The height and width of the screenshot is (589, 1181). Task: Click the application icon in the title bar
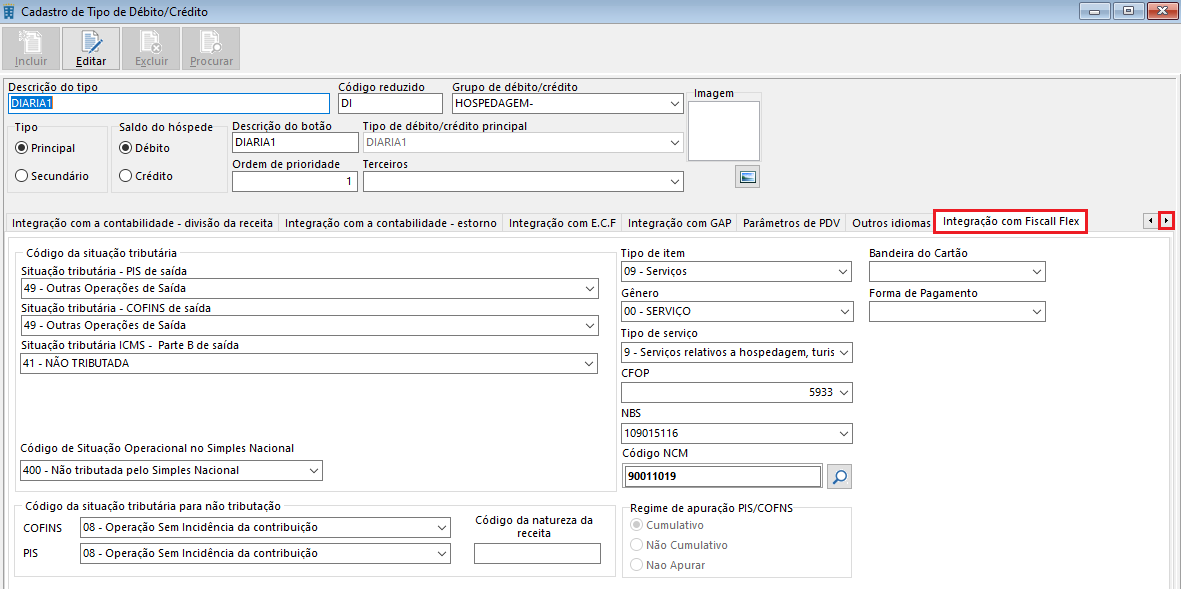tap(9, 12)
